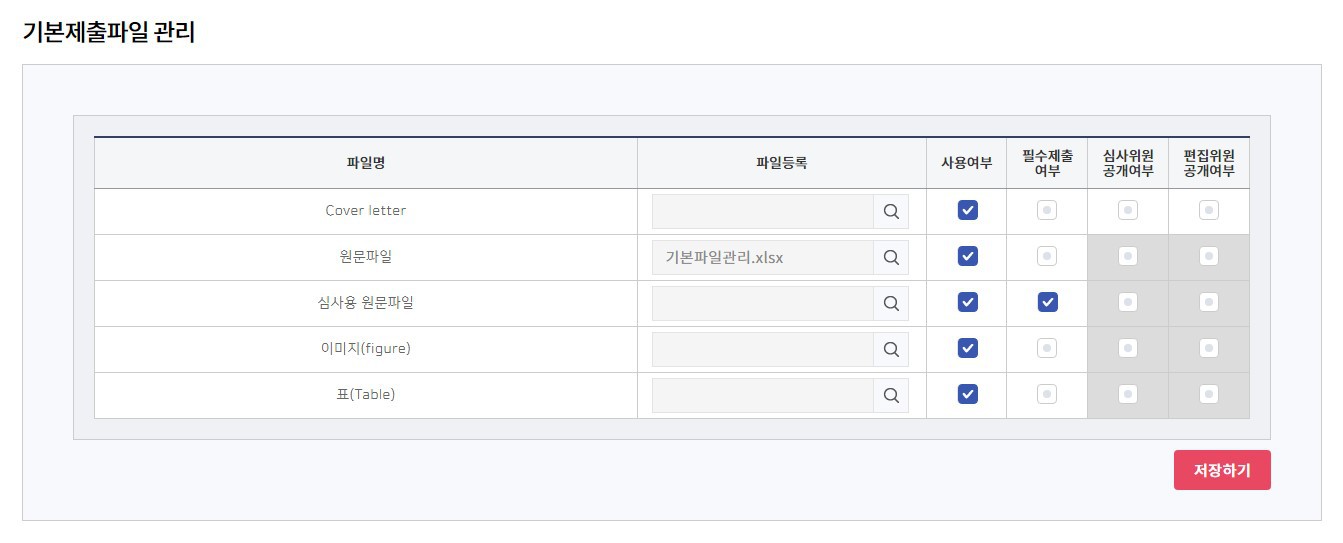Select the 파일명 column header
The height and width of the screenshot is (543, 1343).
click(366, 163)
